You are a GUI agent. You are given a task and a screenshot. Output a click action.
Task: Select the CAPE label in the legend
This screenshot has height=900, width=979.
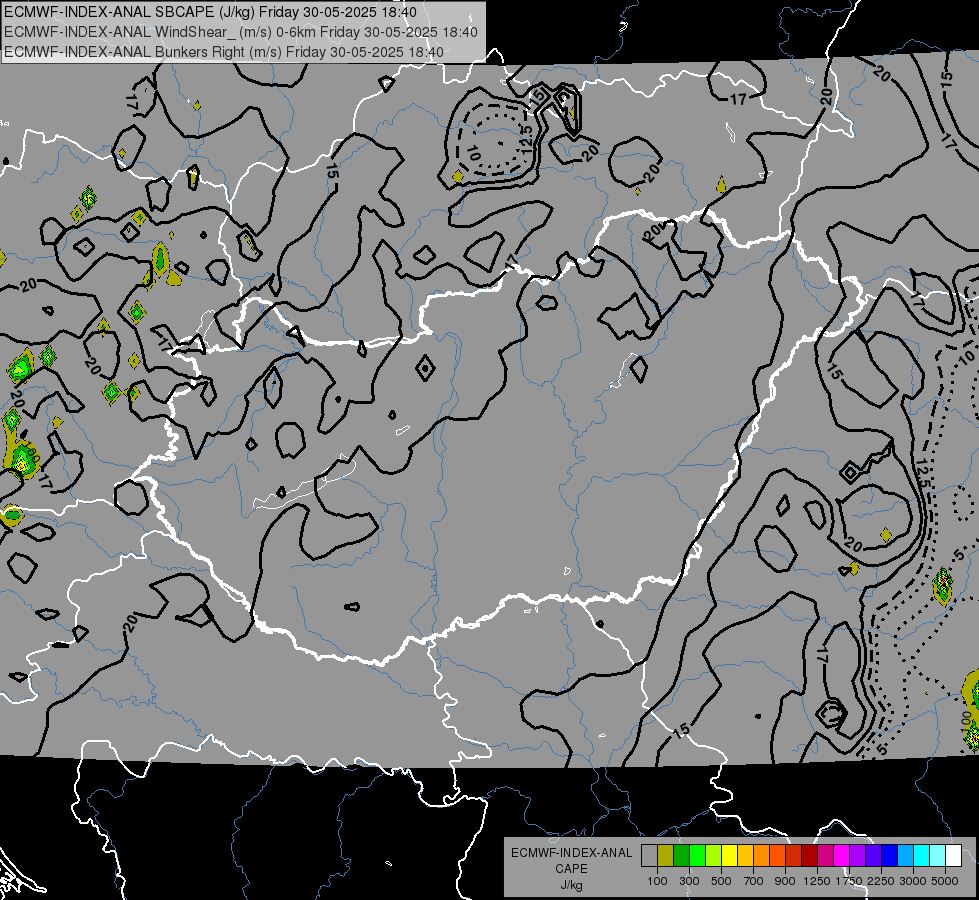(x=572, y=868)
